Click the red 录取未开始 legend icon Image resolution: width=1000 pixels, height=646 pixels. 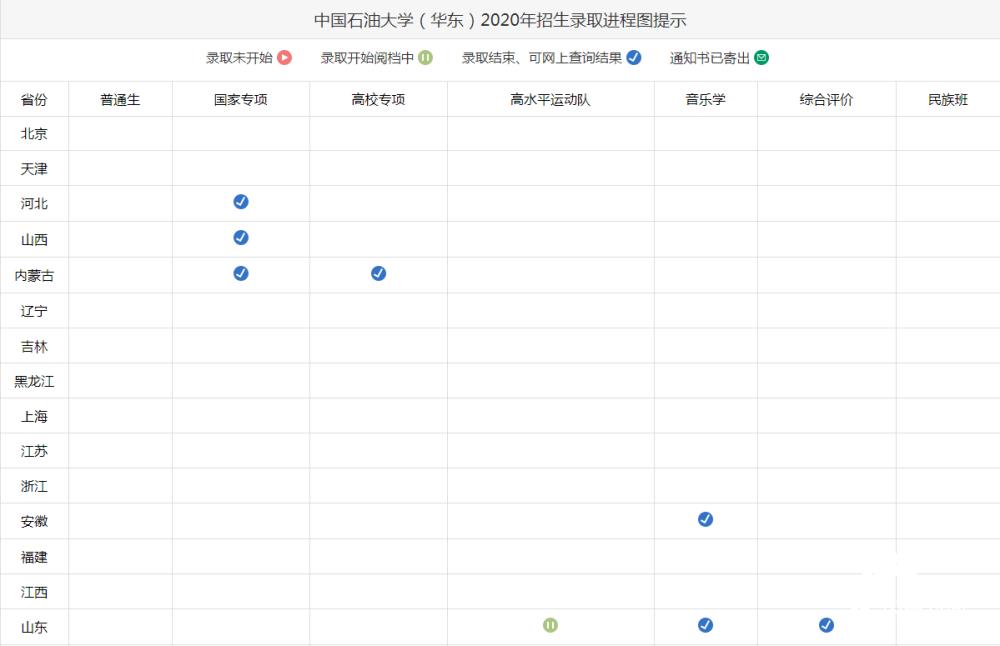coord(284,58)
